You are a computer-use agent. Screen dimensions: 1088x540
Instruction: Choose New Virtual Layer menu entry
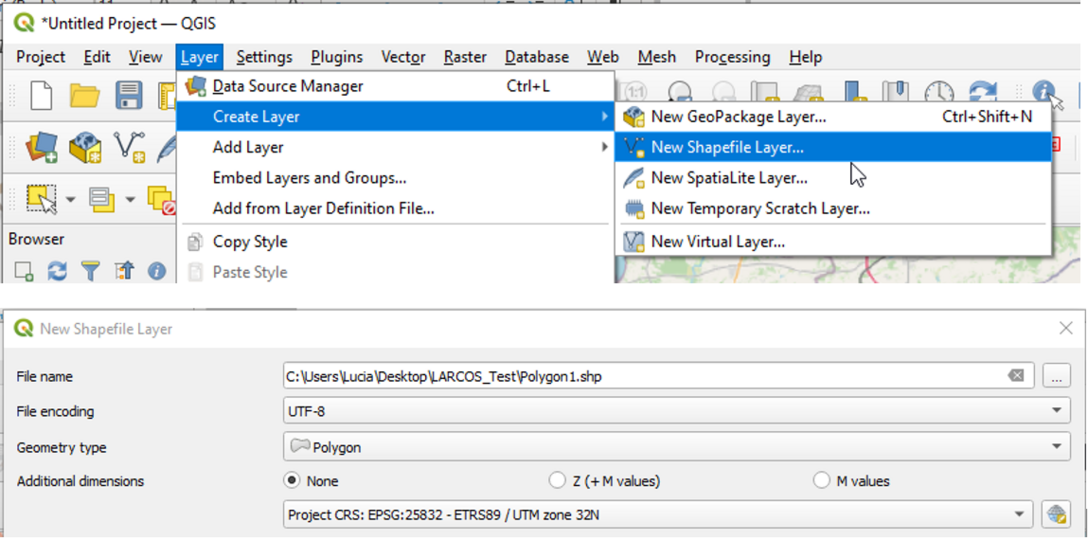(x=833, y=242)
